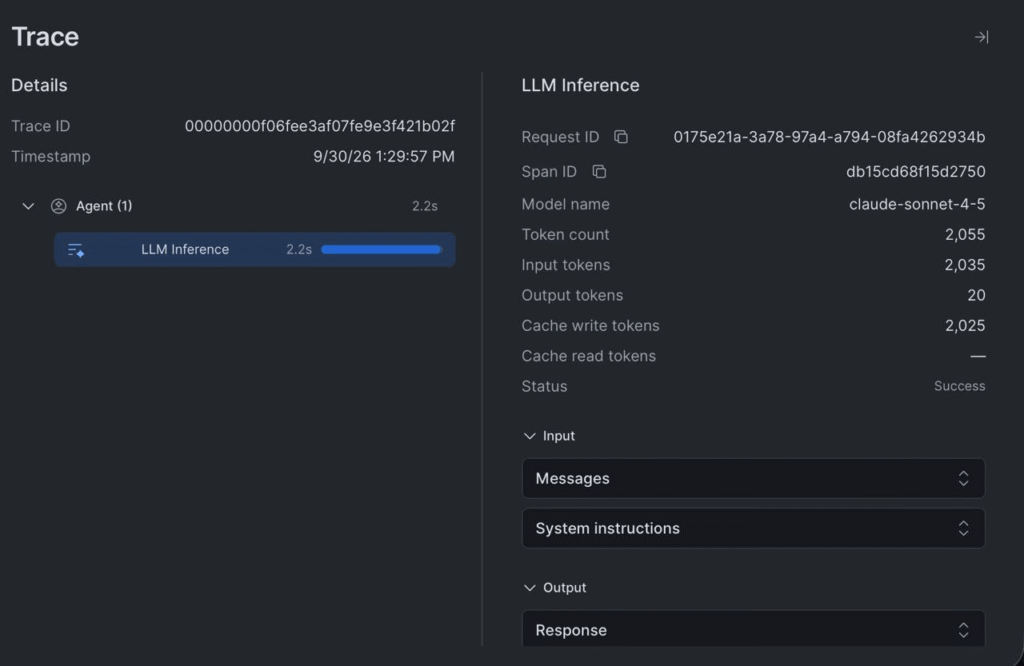Click the LLM Inference sparkle list icon

pos(76,249)
